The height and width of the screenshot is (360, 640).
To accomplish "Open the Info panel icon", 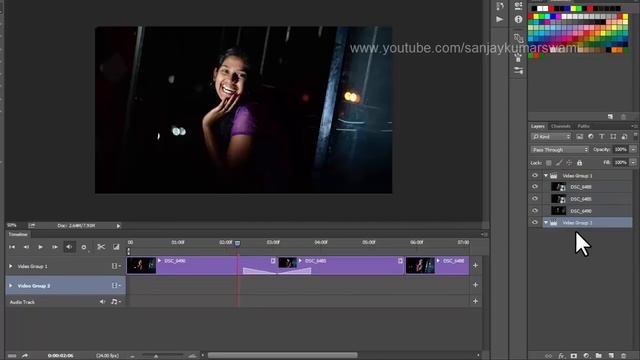I will 518,19.
